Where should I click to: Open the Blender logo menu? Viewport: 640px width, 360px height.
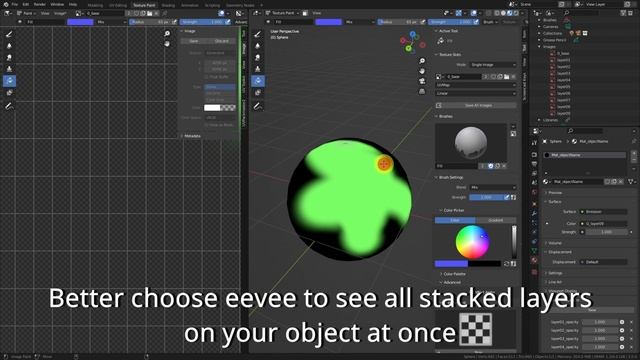(6, 4)
